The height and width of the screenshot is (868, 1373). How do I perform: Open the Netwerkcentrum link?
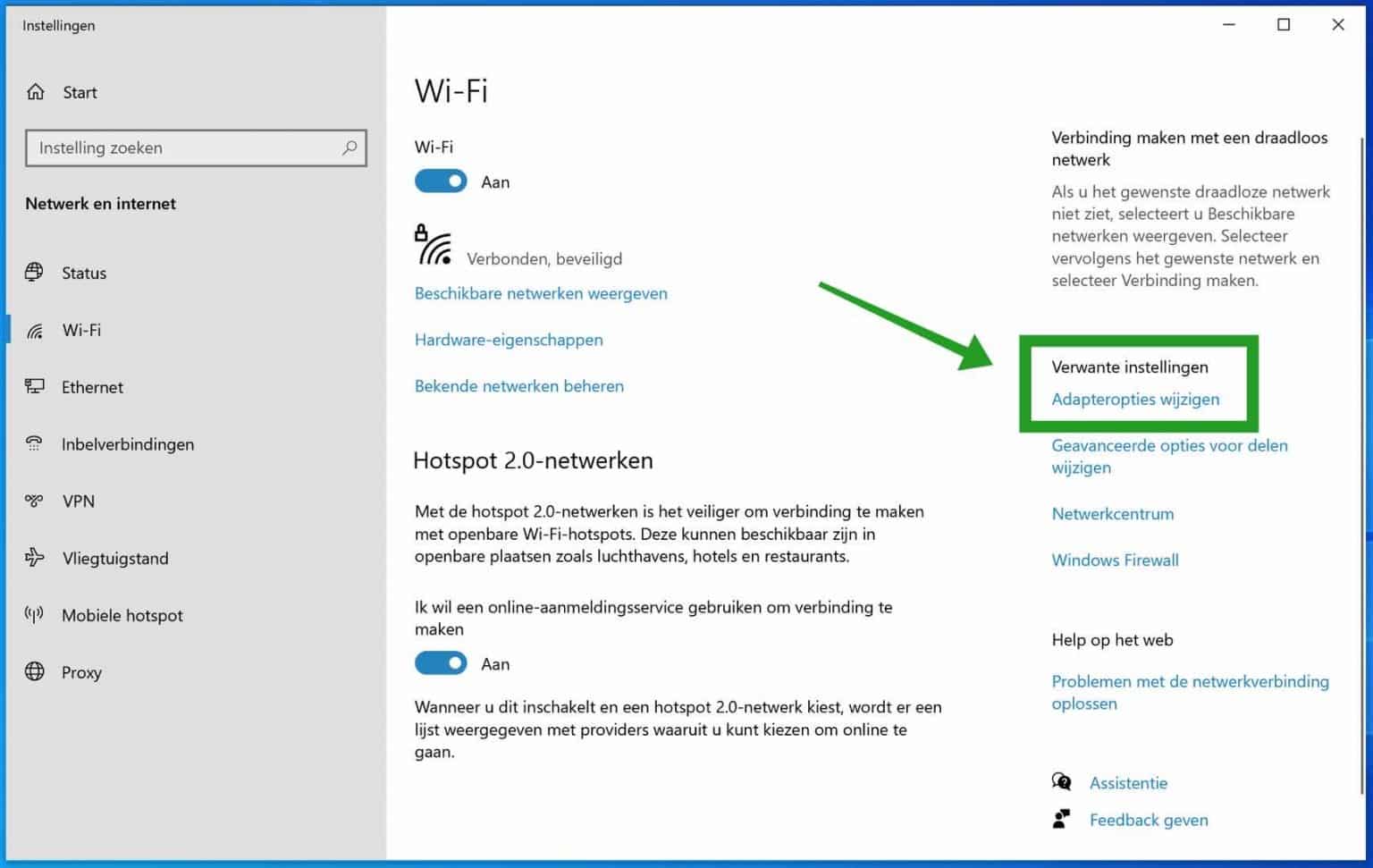[x=1112, y=513]
